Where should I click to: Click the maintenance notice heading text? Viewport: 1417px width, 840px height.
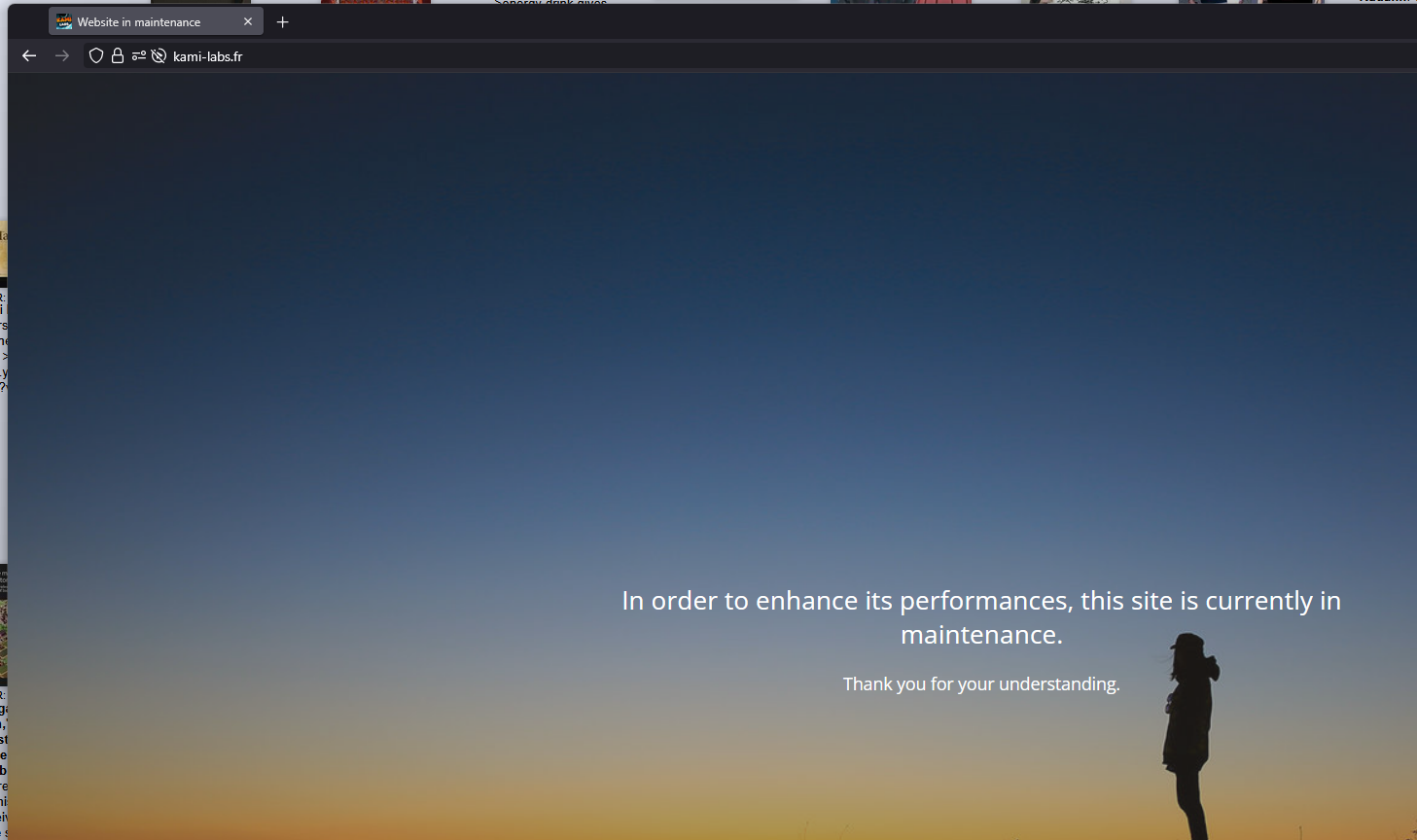tap(981, 617)
